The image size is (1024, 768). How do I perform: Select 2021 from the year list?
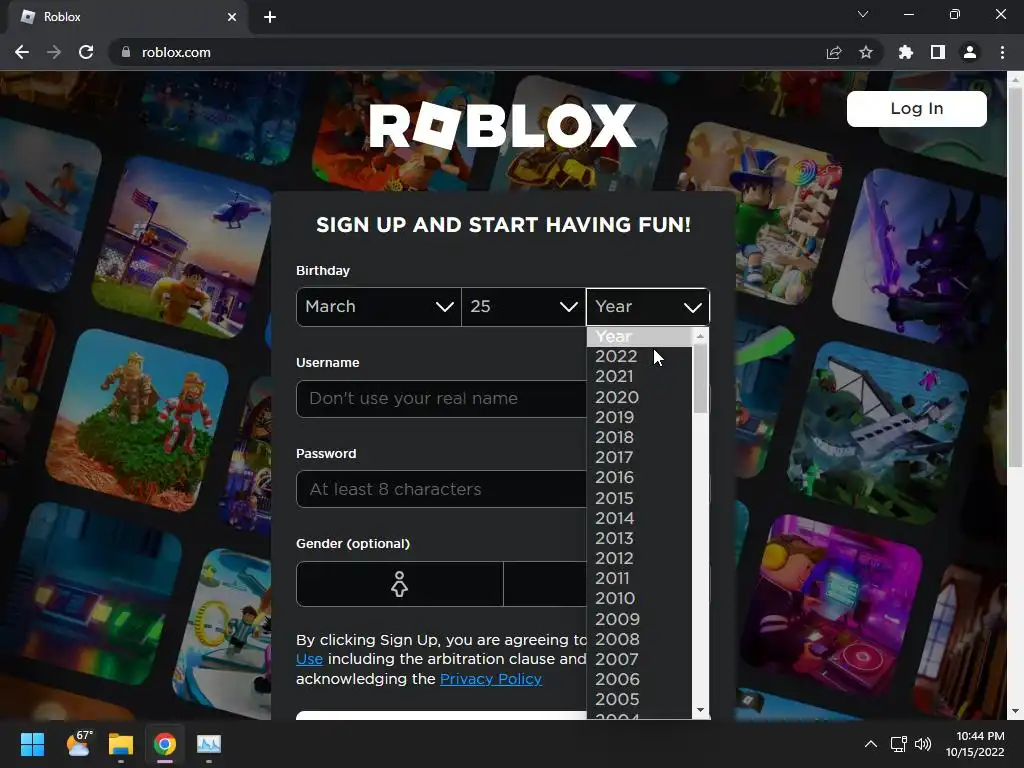tap(639, 377)
